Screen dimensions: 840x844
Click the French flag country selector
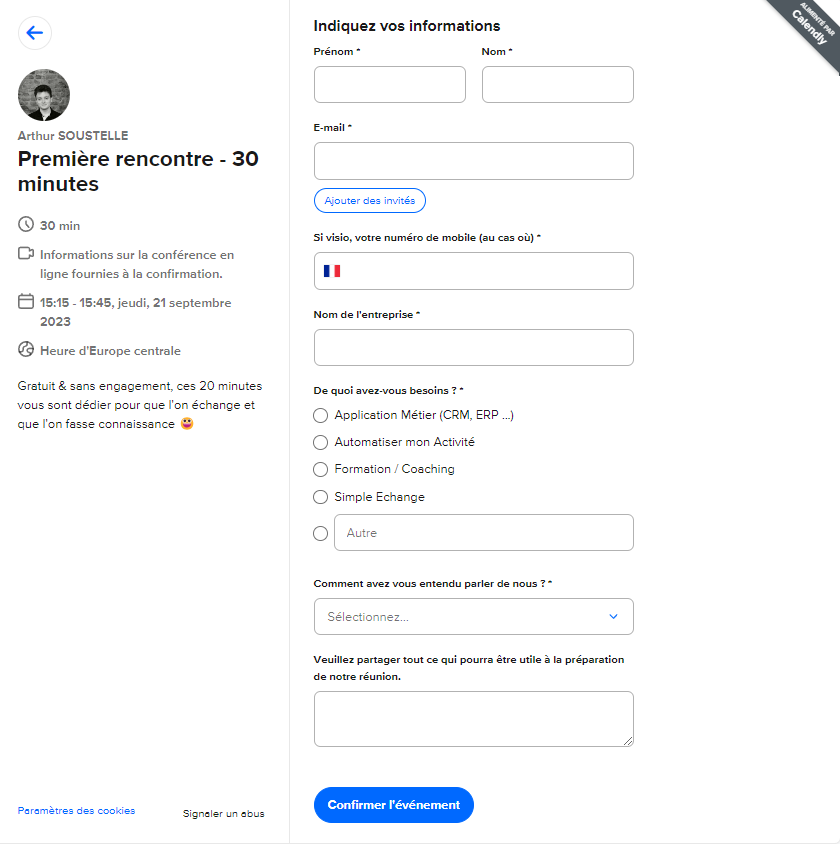click(x=332, y=271)
